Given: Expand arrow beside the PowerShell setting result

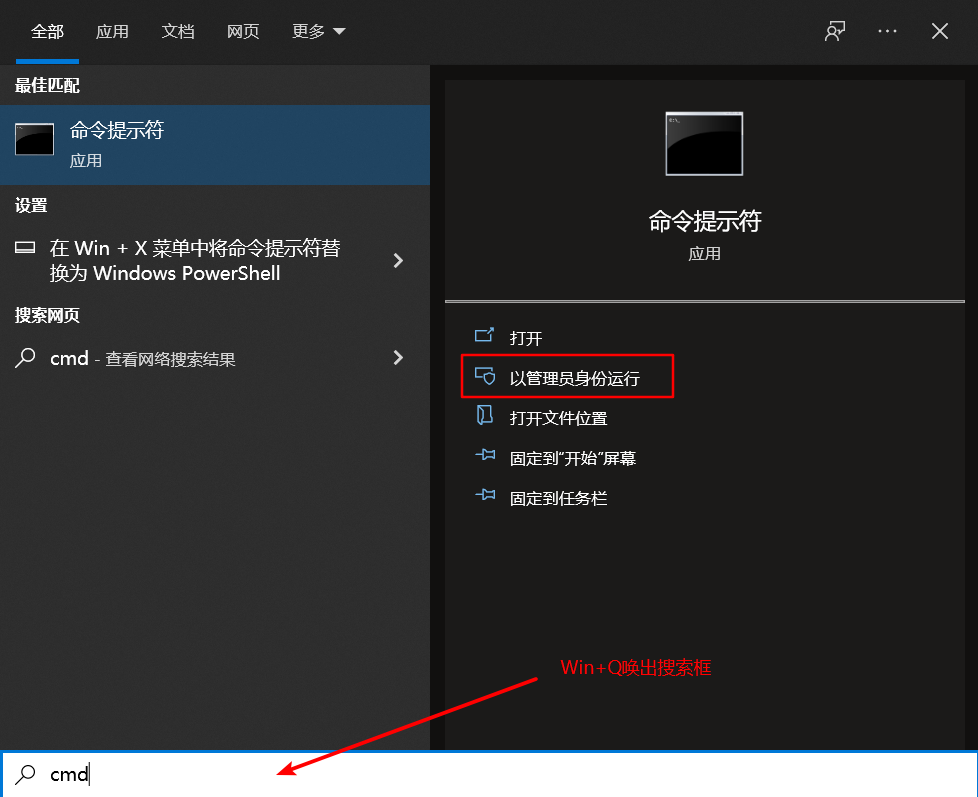Looking at the screenshot, I should [x=398, y=261].
